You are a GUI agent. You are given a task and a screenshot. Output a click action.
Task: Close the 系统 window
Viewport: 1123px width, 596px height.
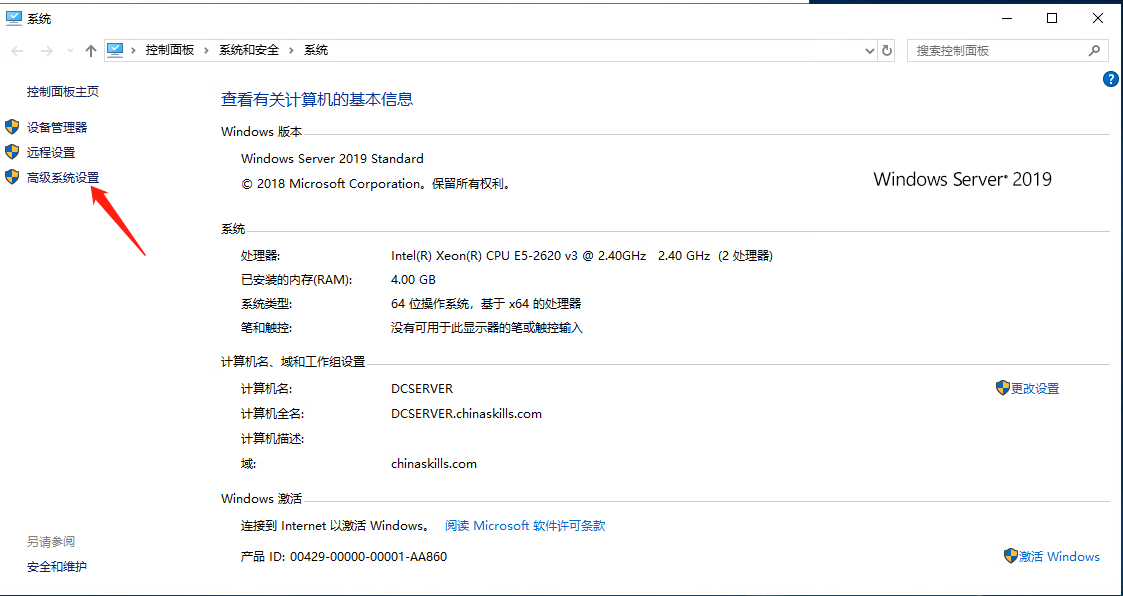click(1098, 19)
